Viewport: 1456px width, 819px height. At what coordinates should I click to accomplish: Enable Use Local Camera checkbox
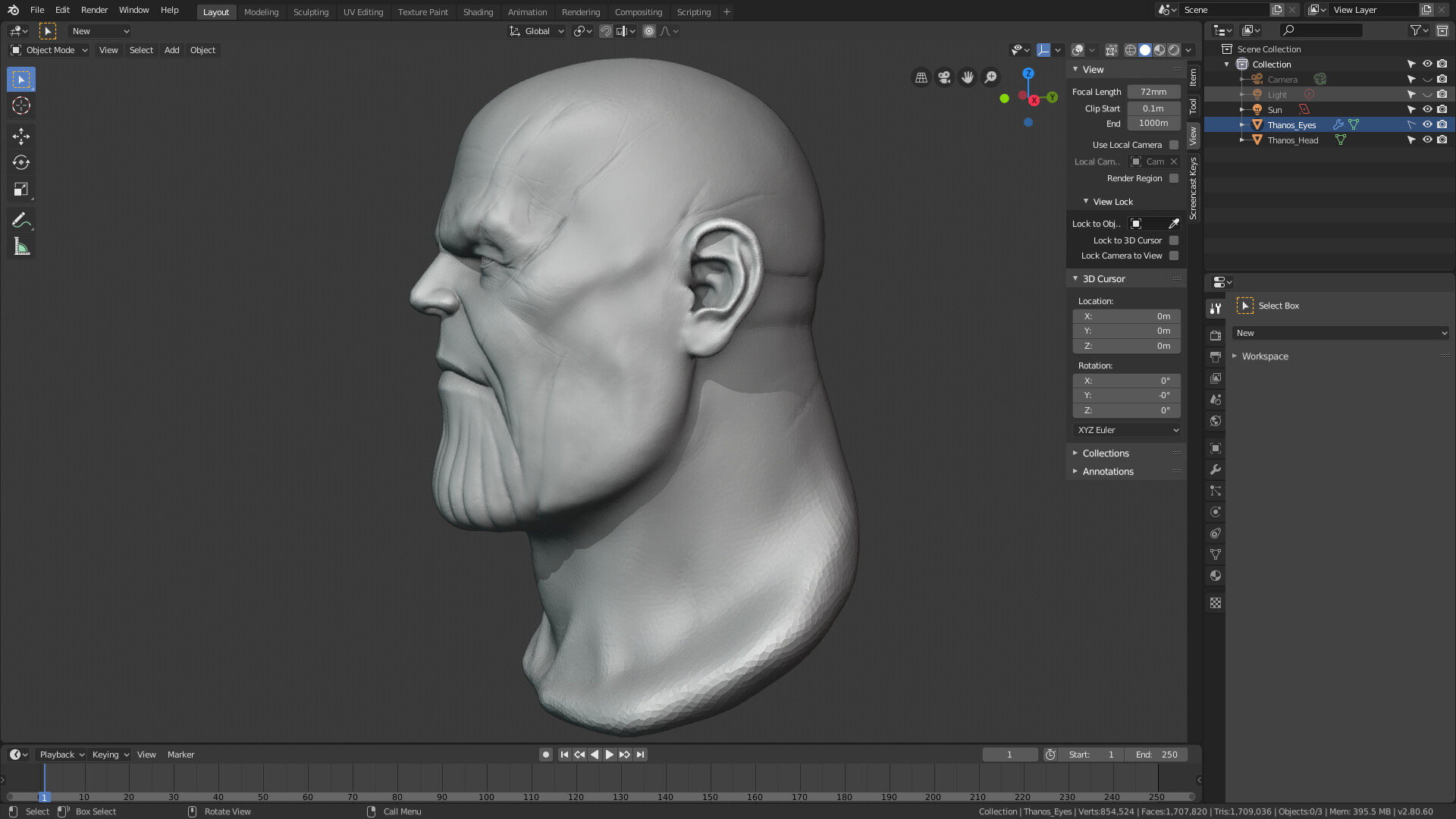pos(1174,145)
